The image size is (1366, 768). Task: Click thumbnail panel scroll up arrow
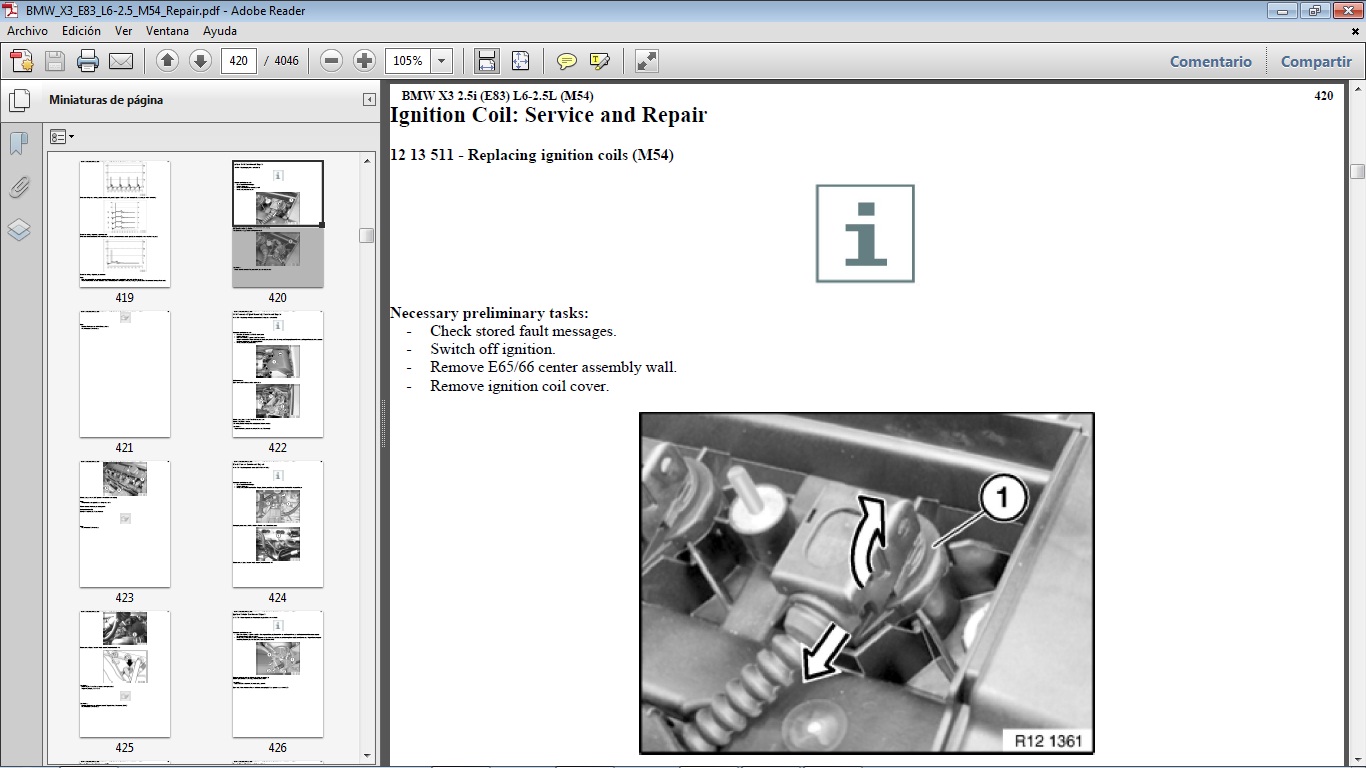point(367,160)
